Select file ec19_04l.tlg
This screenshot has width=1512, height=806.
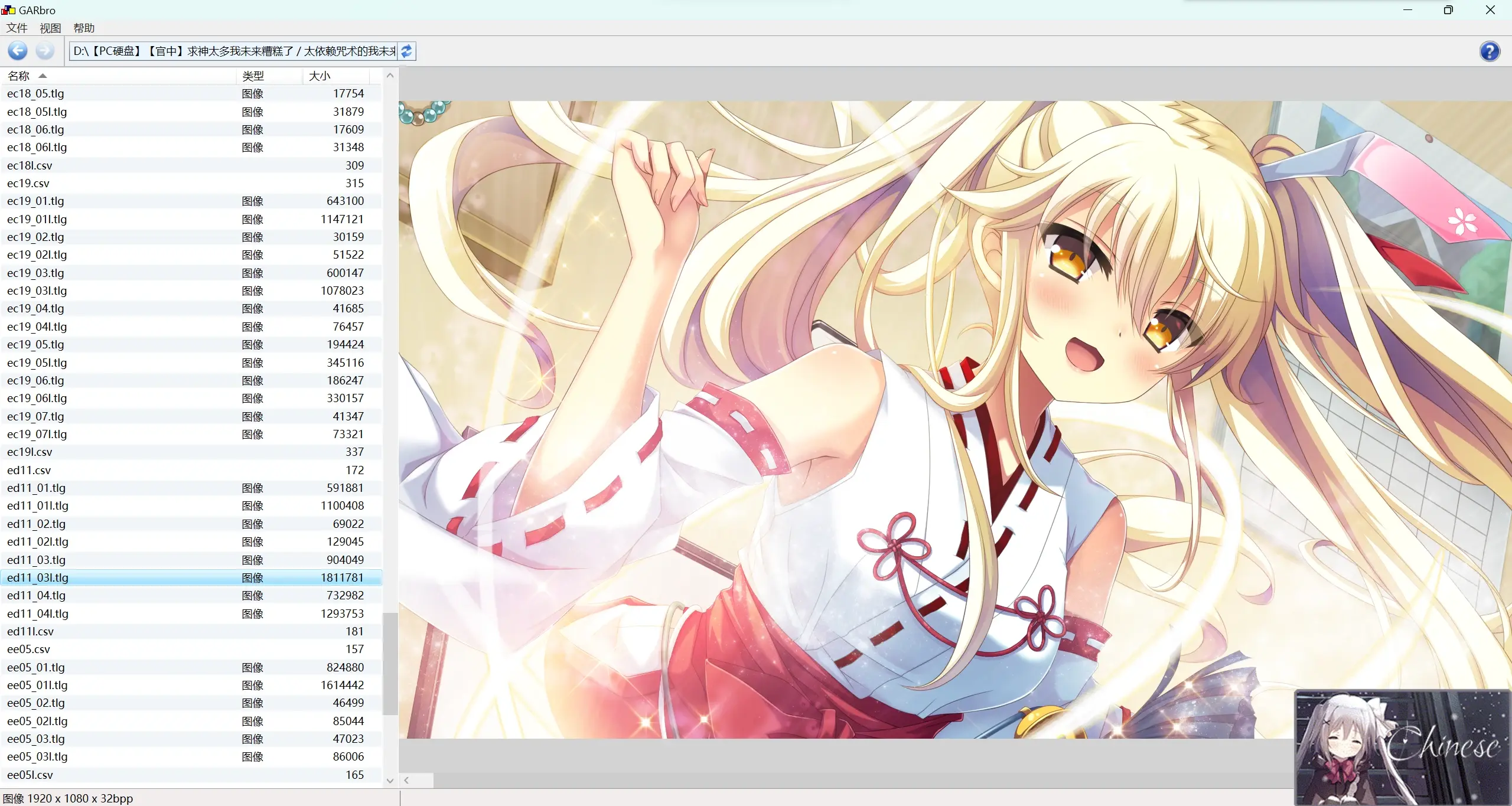click(191, 327)
